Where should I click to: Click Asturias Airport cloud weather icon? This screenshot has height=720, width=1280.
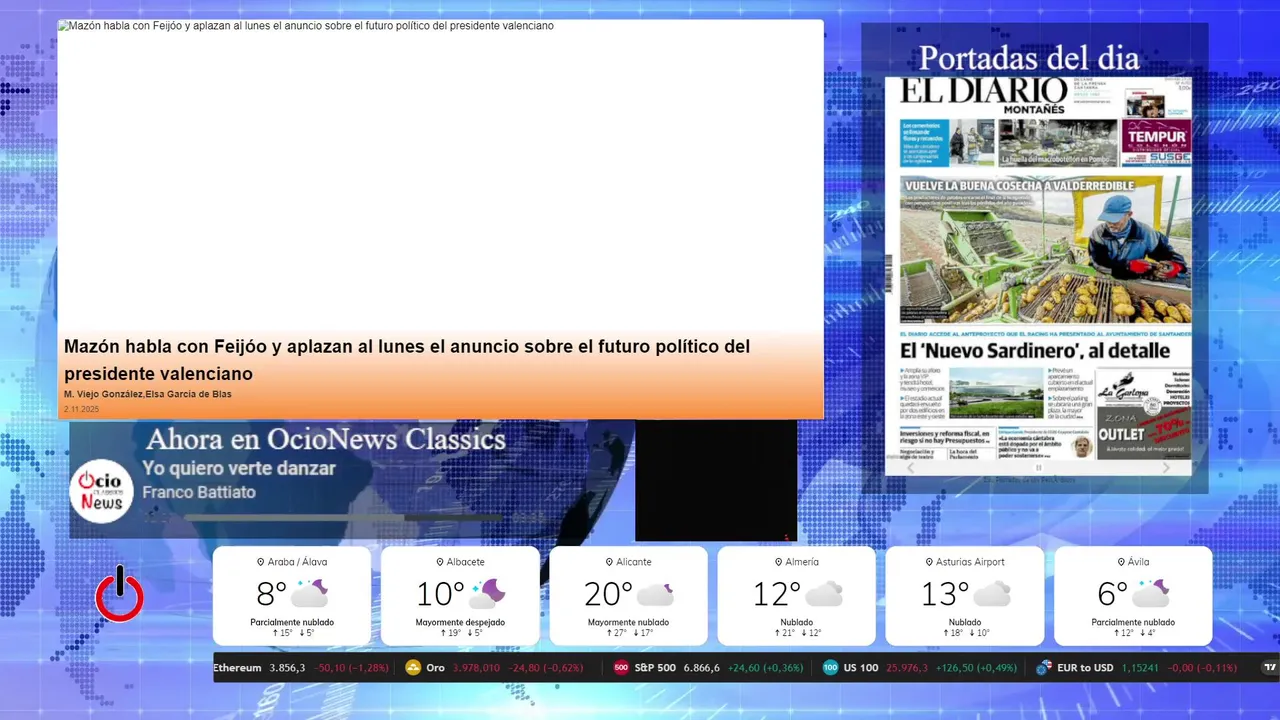992,594
